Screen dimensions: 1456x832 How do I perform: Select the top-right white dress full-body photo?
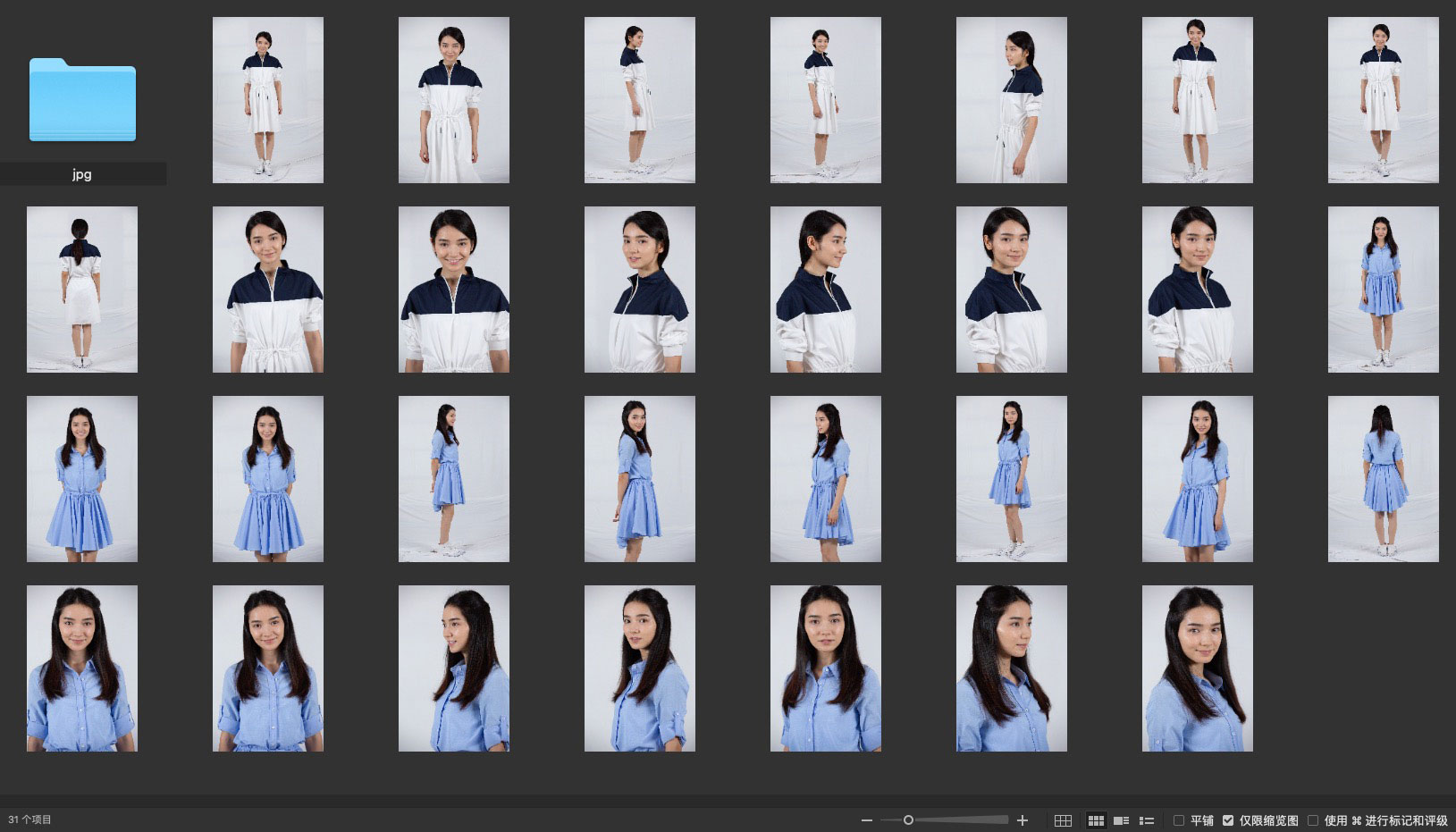[1383, 100]
